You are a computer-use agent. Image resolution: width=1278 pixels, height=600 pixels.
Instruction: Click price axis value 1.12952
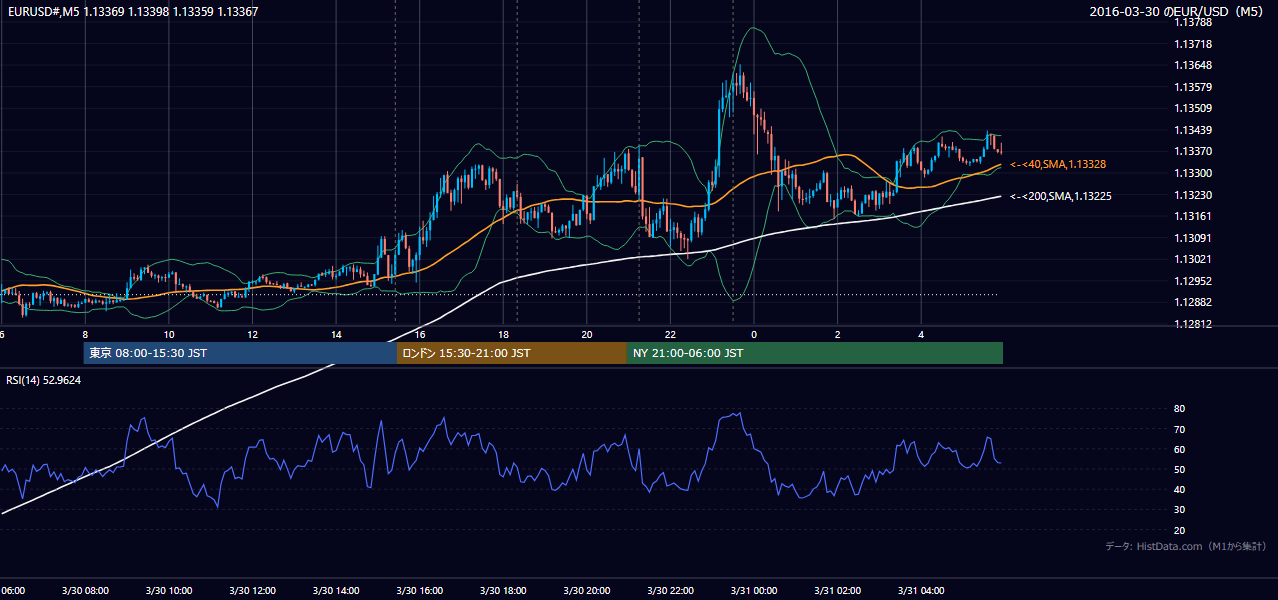(1194, 281)
